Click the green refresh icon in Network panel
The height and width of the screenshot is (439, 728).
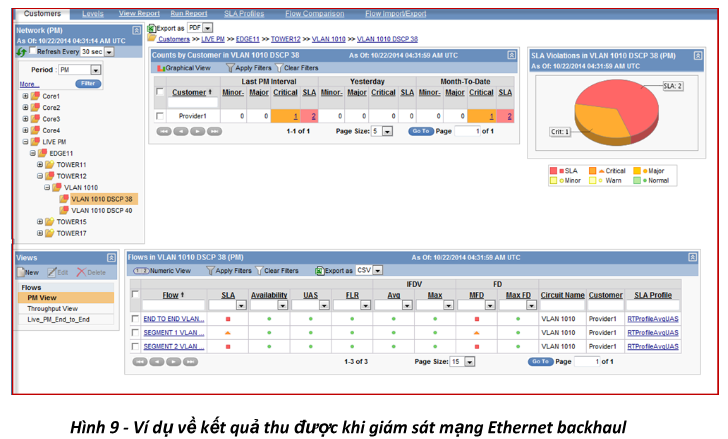click(x=21, y=52)
